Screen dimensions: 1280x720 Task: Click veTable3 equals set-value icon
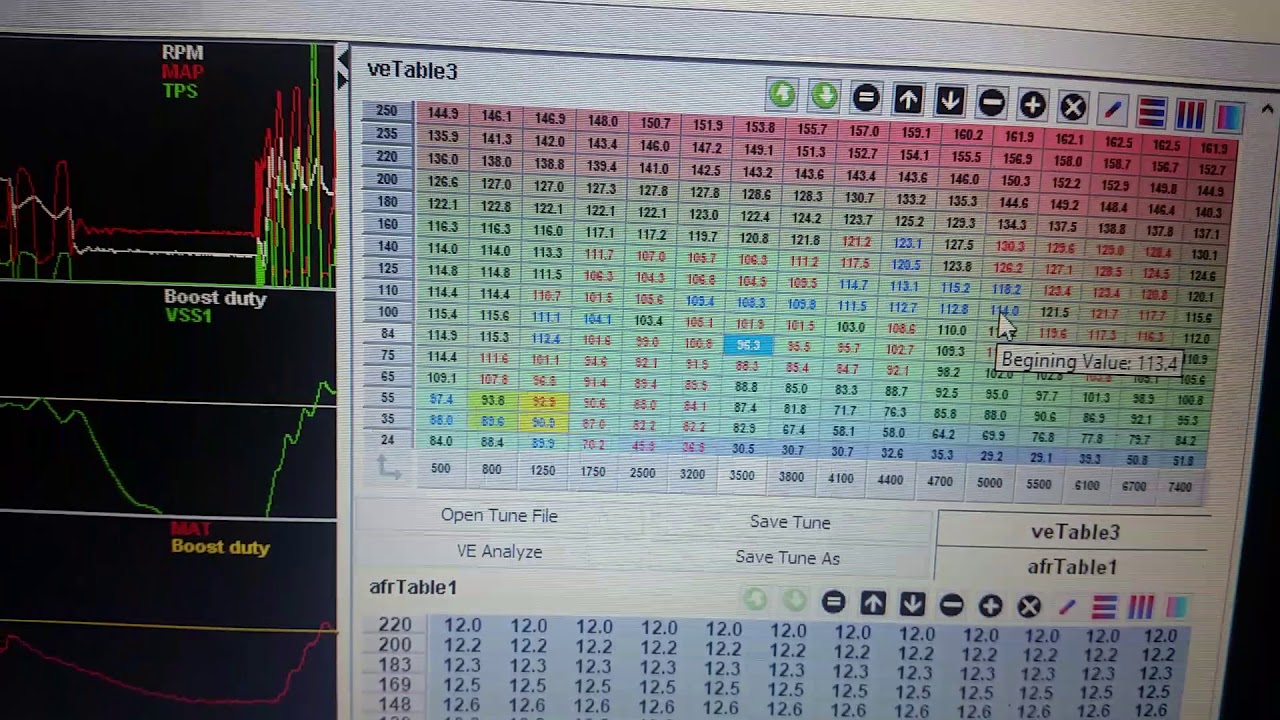tap(866, 98)
